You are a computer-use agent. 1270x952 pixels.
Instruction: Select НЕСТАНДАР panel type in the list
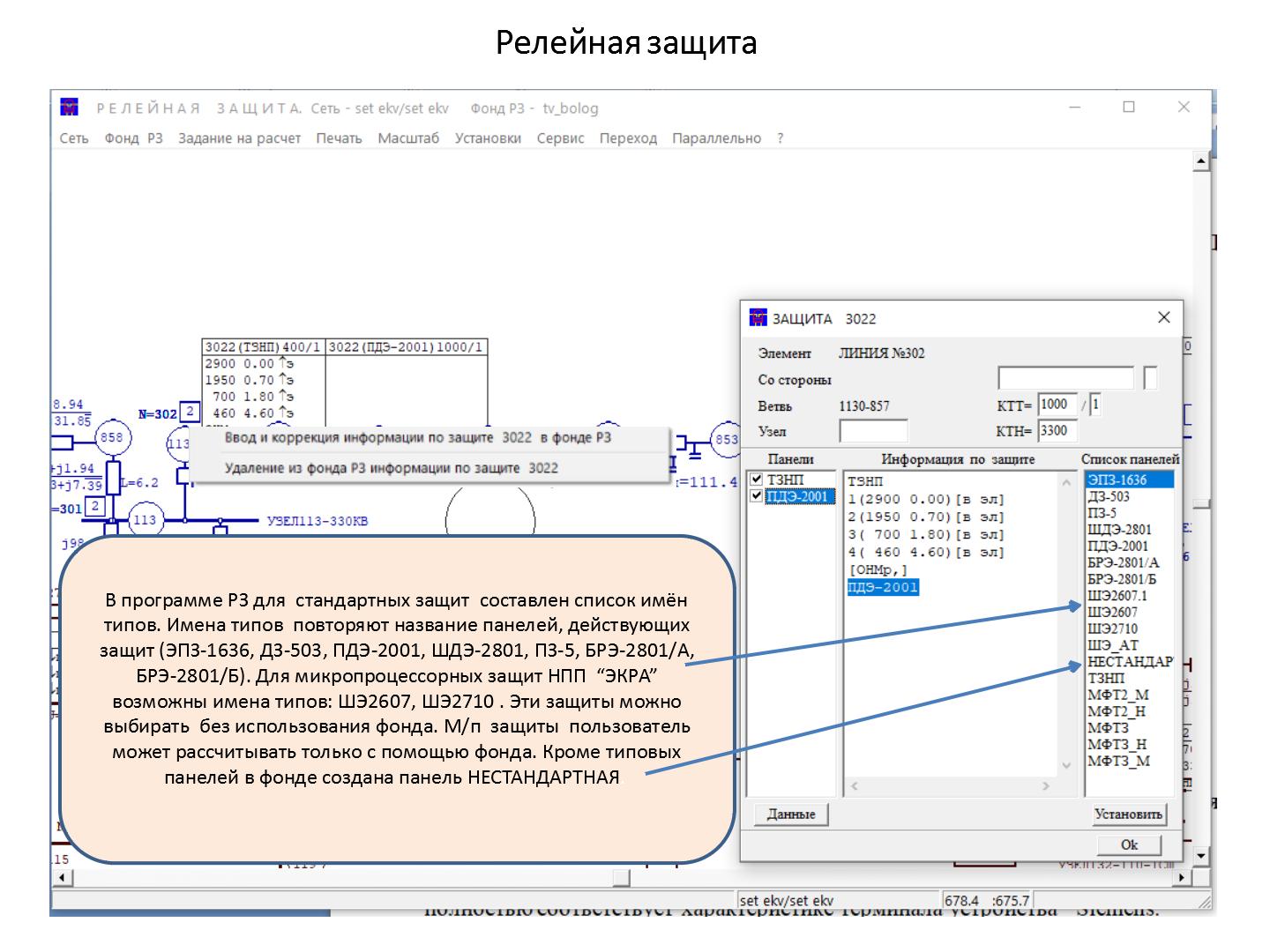(1129, 662)
